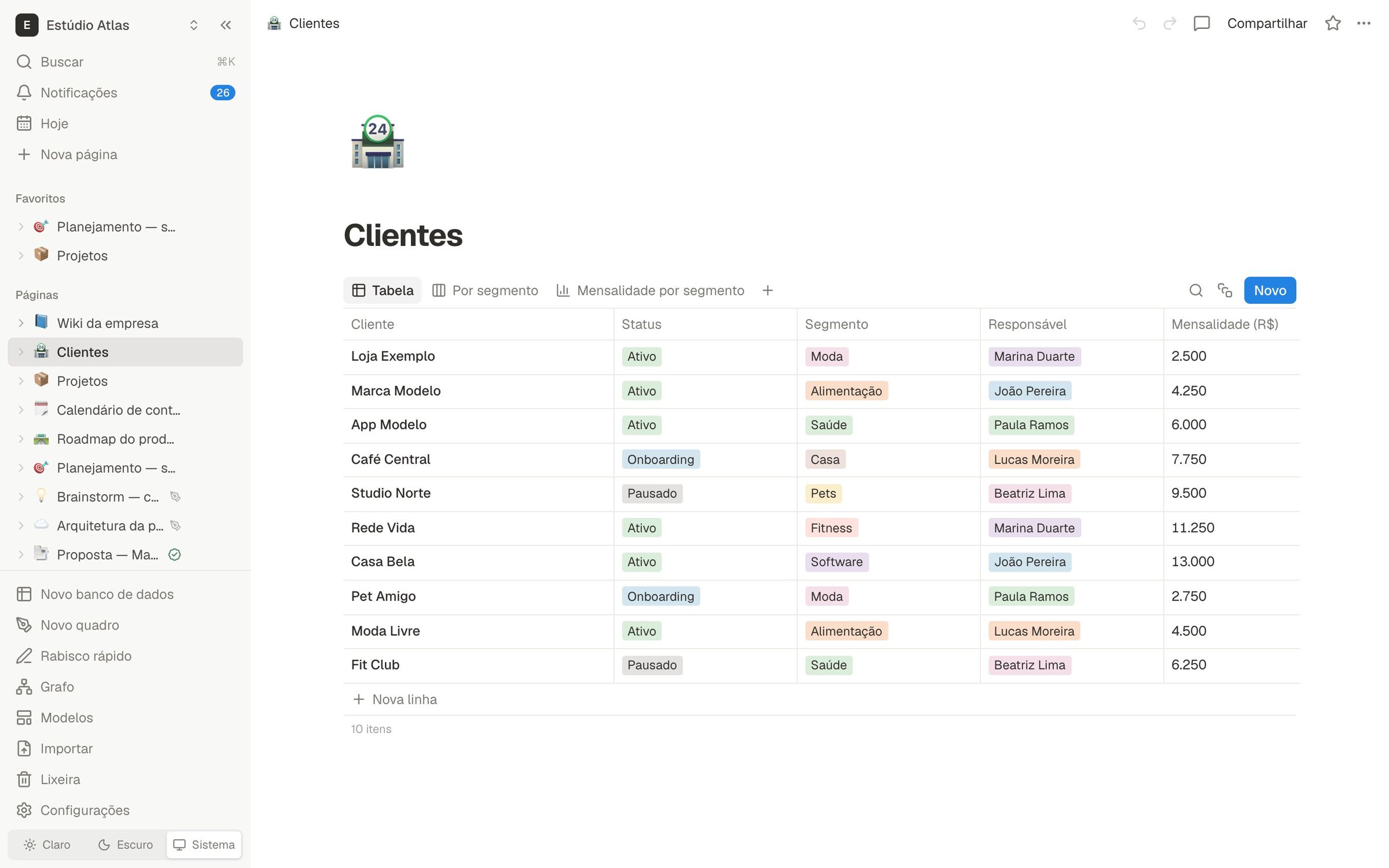Open Buscar search in the sidebar
The image size is (1389, 868).
(x=125, y=61)
